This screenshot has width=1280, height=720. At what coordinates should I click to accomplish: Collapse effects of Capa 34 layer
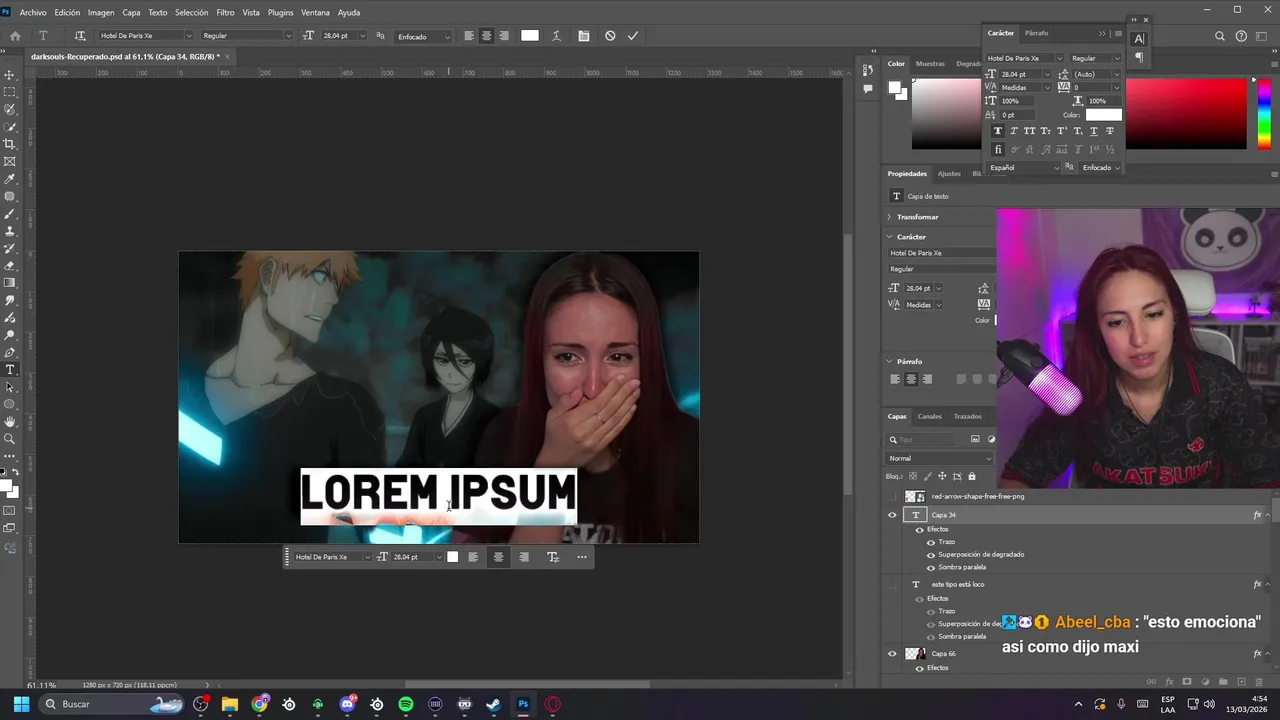(x=1268, y=515)
